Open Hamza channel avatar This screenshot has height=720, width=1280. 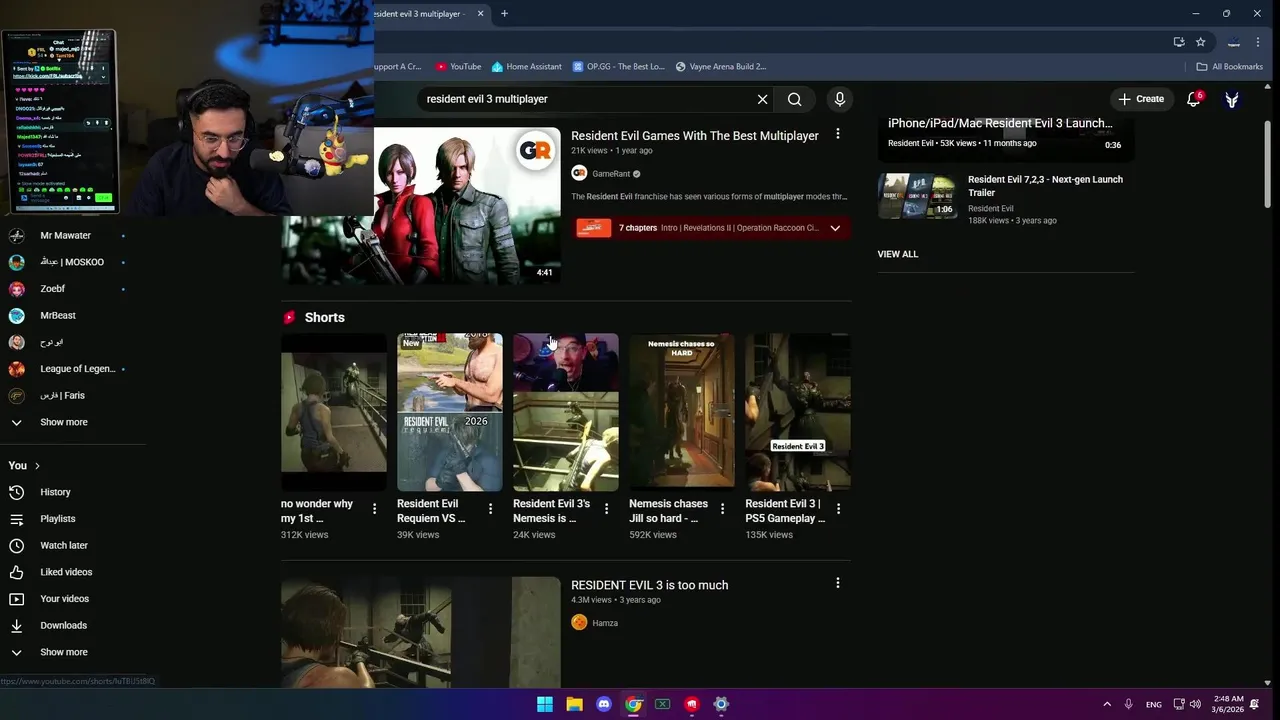tap(579, 622)
